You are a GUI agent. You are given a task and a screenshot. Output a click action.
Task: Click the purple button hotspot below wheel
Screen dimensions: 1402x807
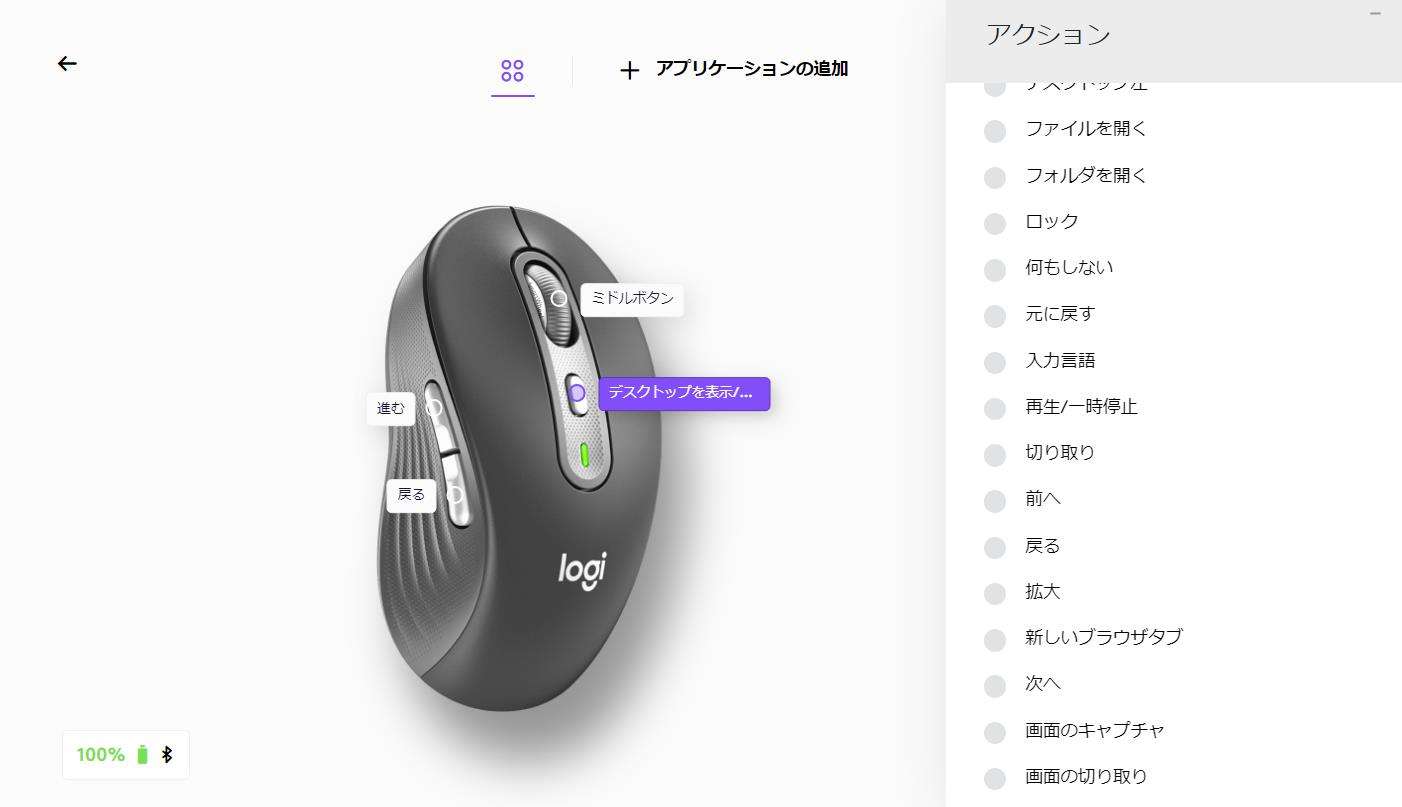[x=577, y=393]
